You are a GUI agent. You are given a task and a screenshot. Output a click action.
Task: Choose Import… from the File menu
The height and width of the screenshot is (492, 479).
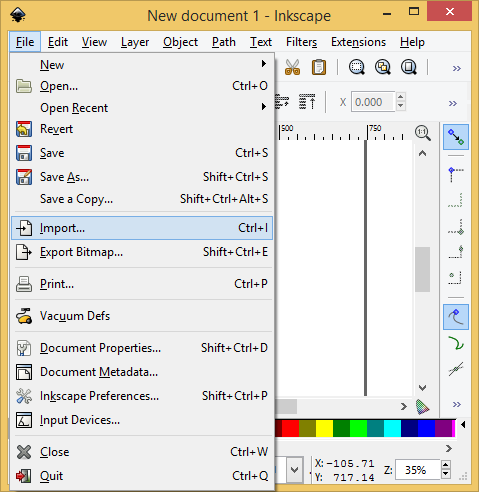click(142, 228)
